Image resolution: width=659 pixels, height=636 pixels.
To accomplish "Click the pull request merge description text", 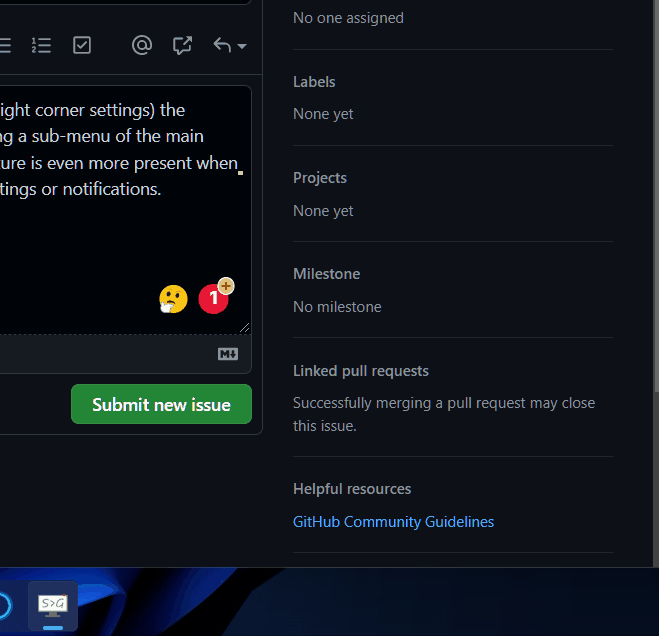I will coord(444,414).
